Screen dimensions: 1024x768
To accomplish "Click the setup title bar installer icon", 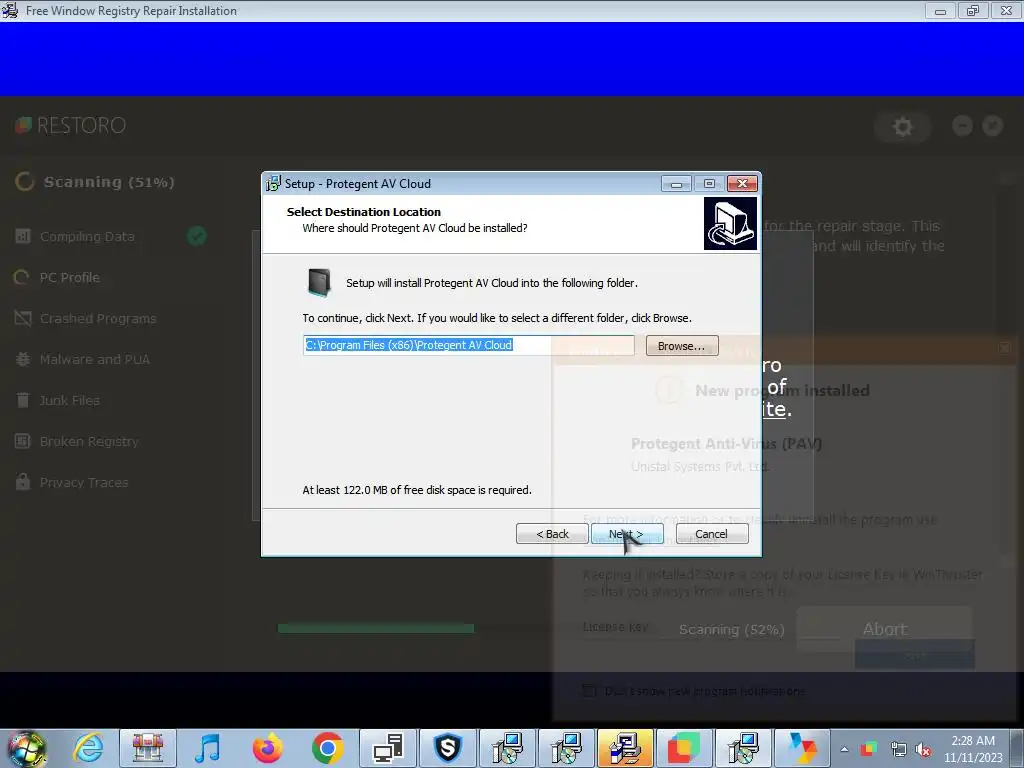I will [273, 184].
